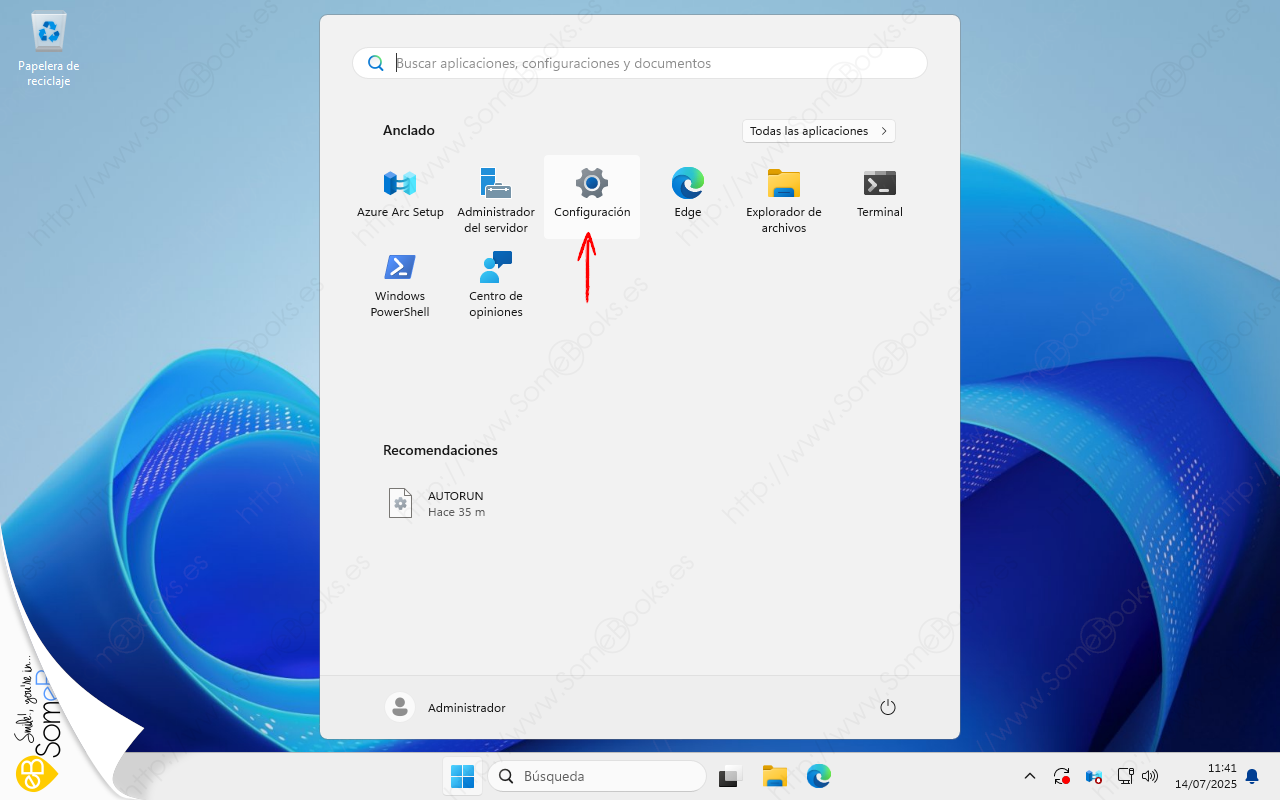The height and width of the screenshot is (800, 1280).
Task: Click the taskbar Búsqueda search box
Action: 597,776
